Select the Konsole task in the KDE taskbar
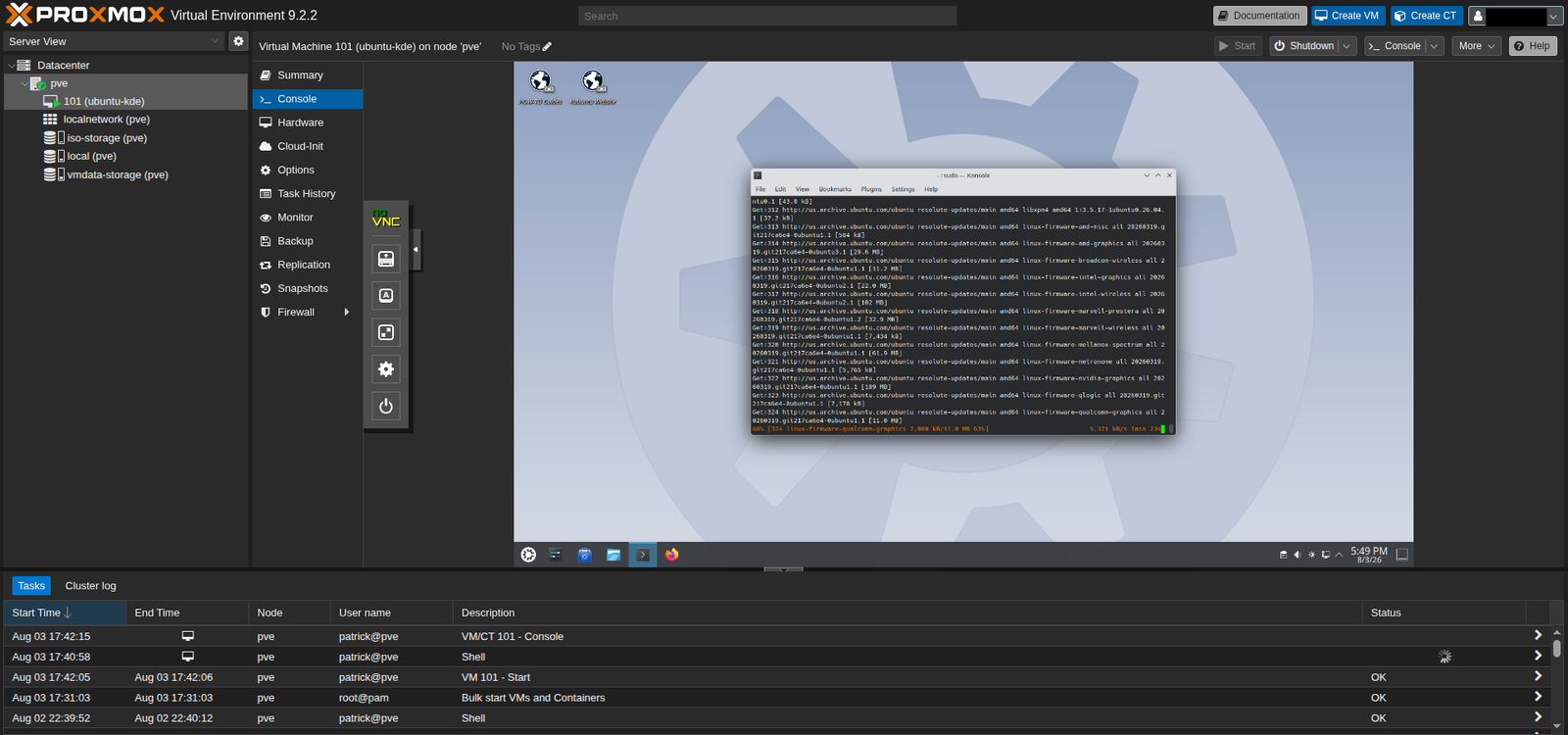 tap(643, 555)
